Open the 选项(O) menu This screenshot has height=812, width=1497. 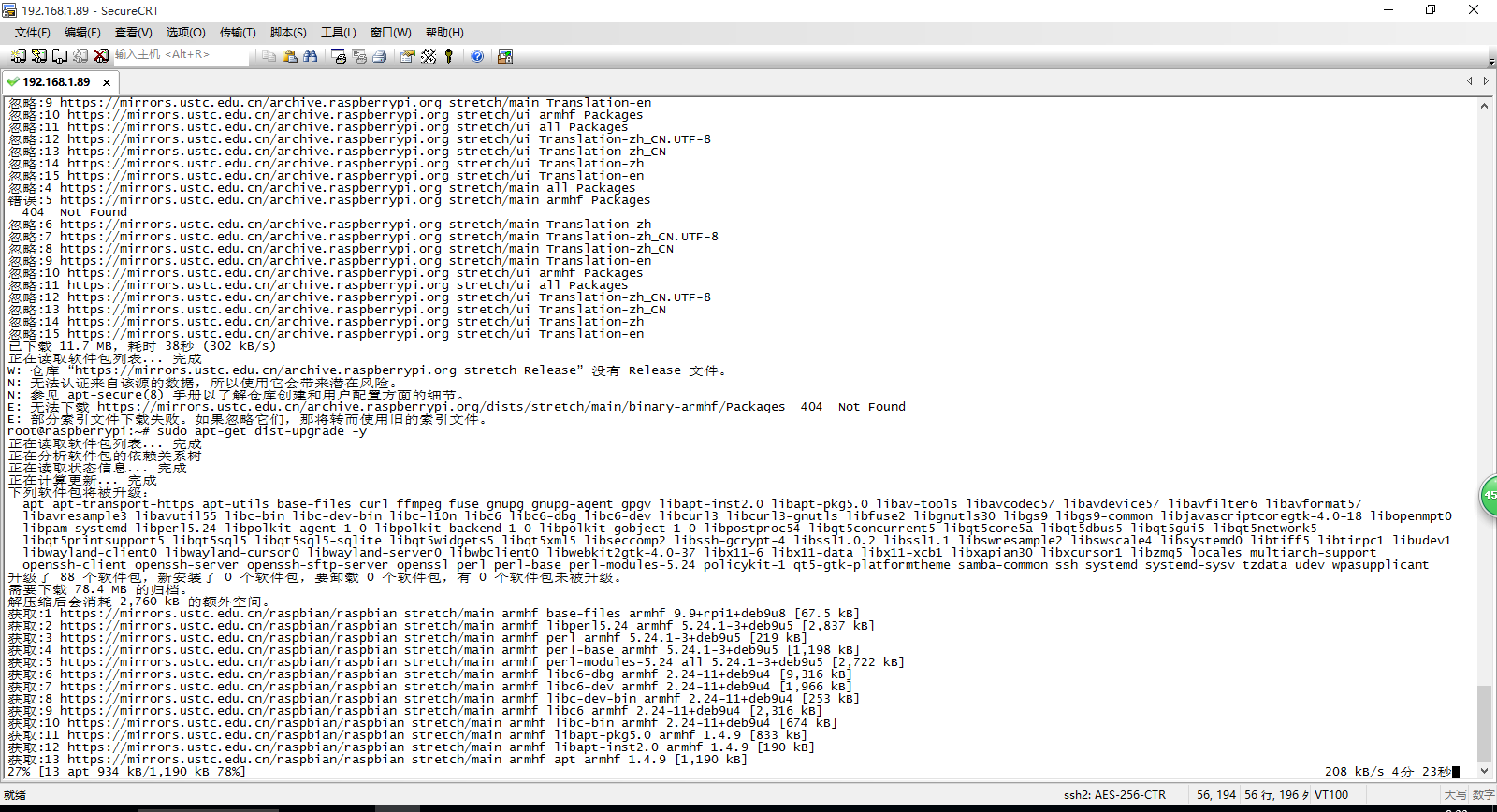pyautogui.click(x=185, y=33)
